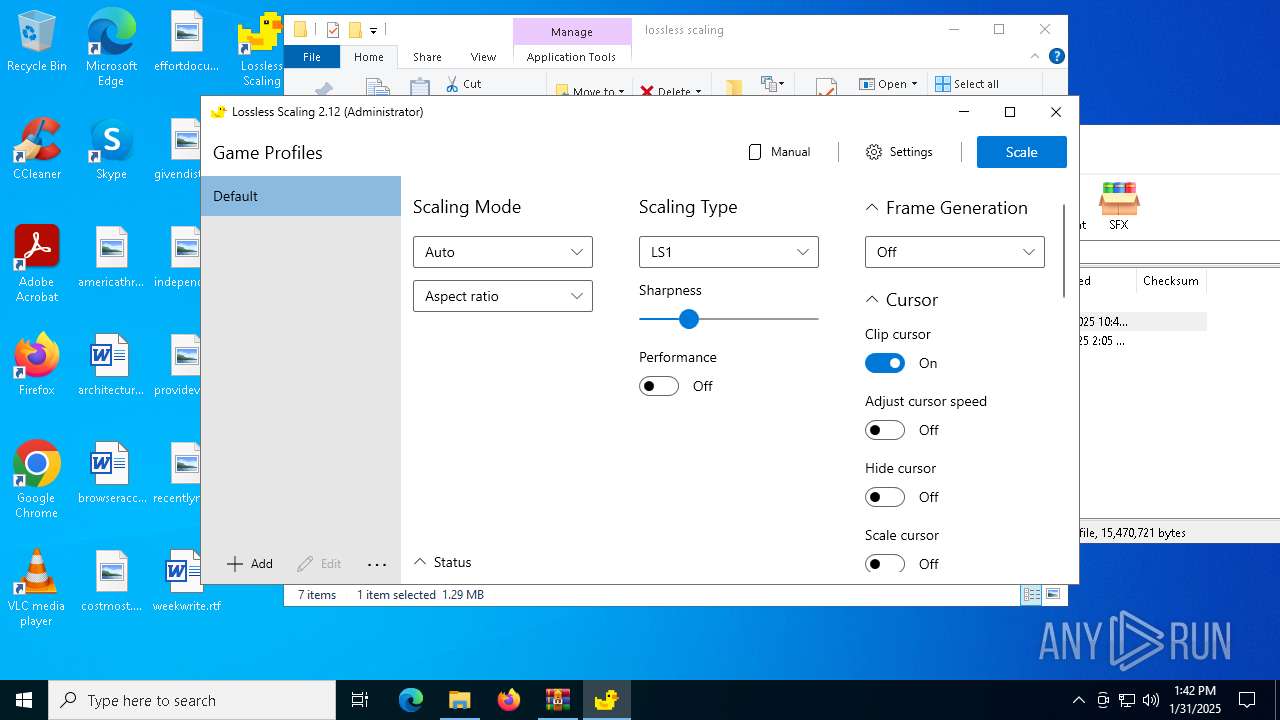This screenshot has height=720, width=1280.
Task: Click the Windows Start button
Action: [24, 700]
